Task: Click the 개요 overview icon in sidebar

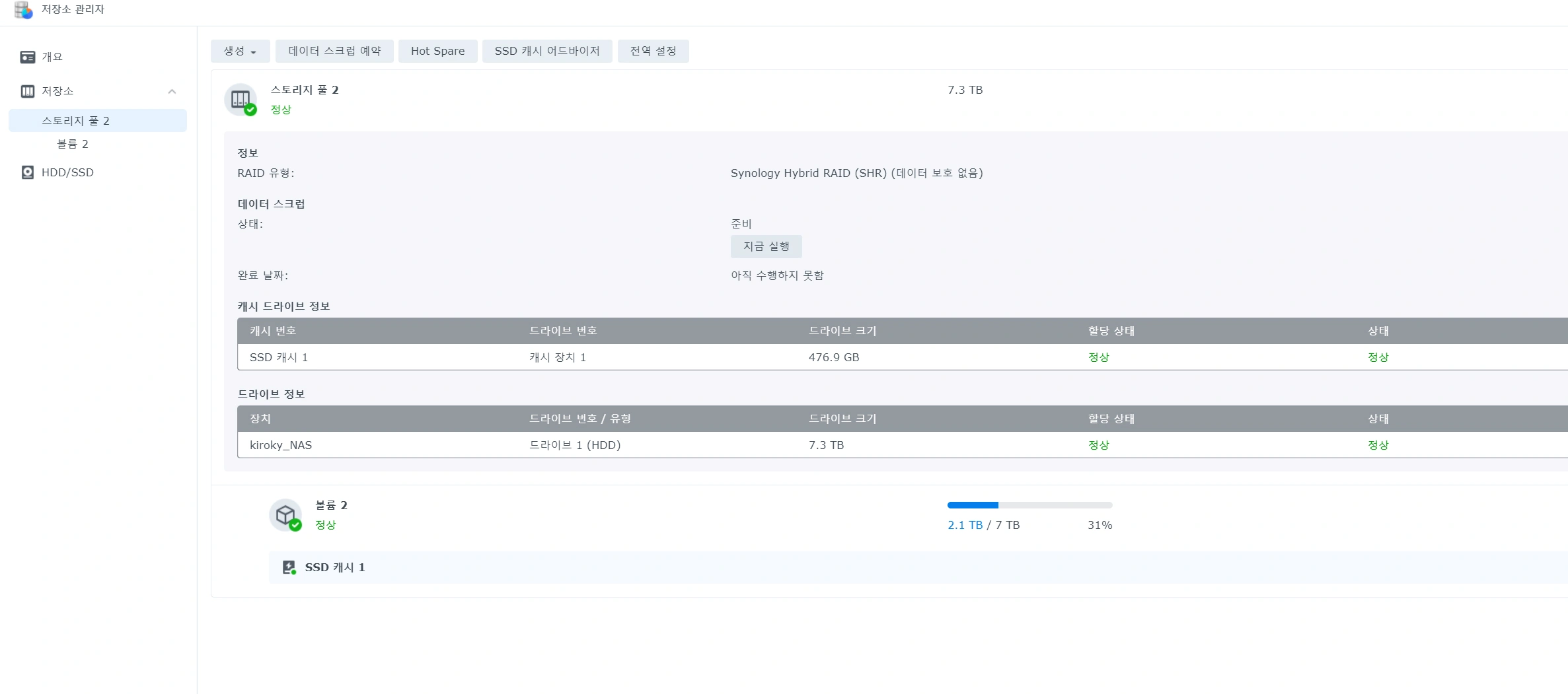Action: [x=27, y=57]
